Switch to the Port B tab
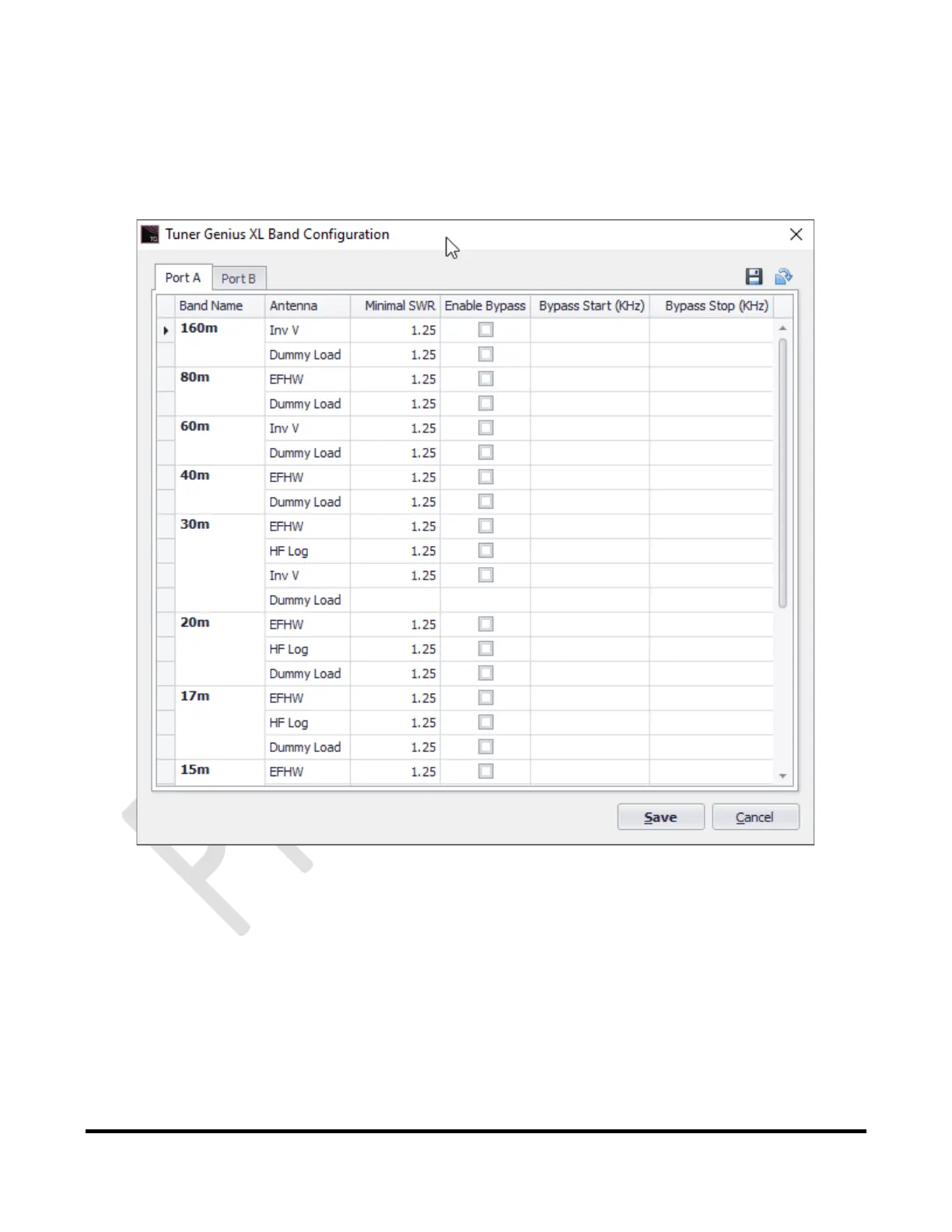952x1232 pixels. click(x=238, y=278)
